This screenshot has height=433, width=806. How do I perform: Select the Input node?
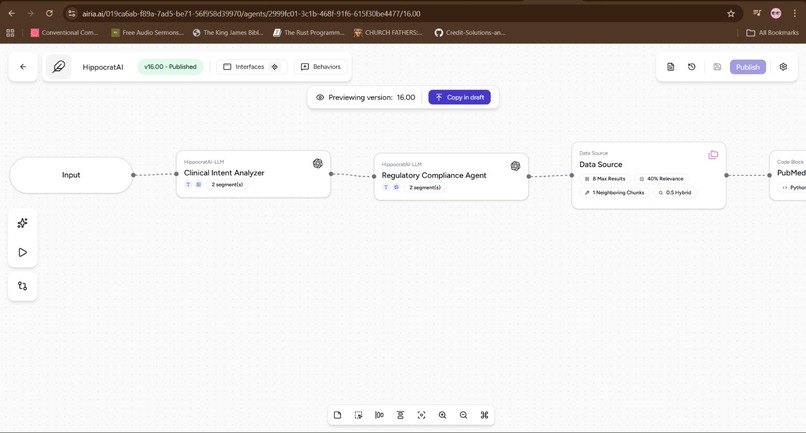click(71, 175)
